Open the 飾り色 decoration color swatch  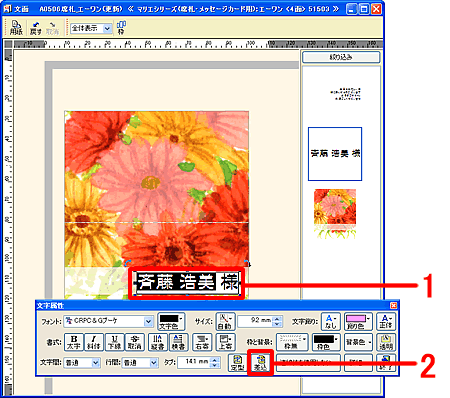pyautogui.click(x=358, y=321)
